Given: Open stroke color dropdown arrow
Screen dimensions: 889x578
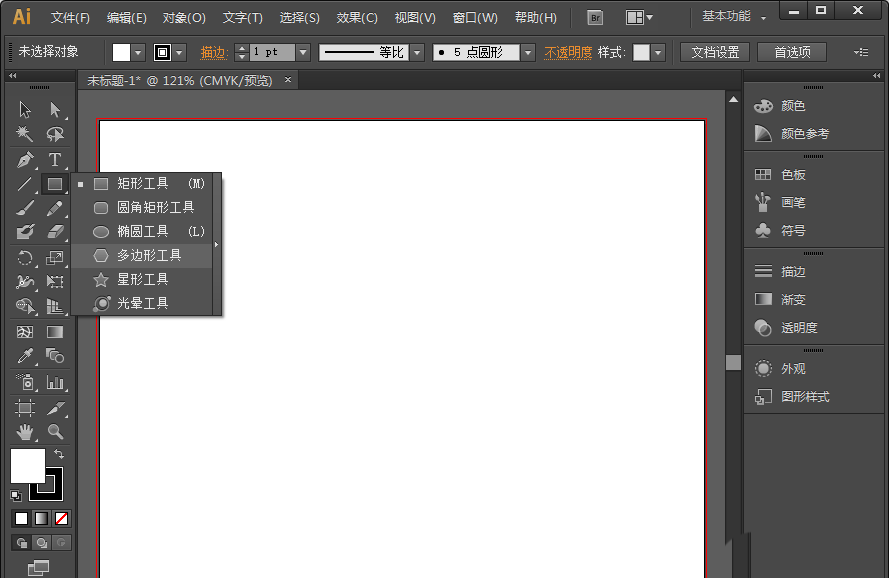Looking at the screenshot, I should (179, 53).
